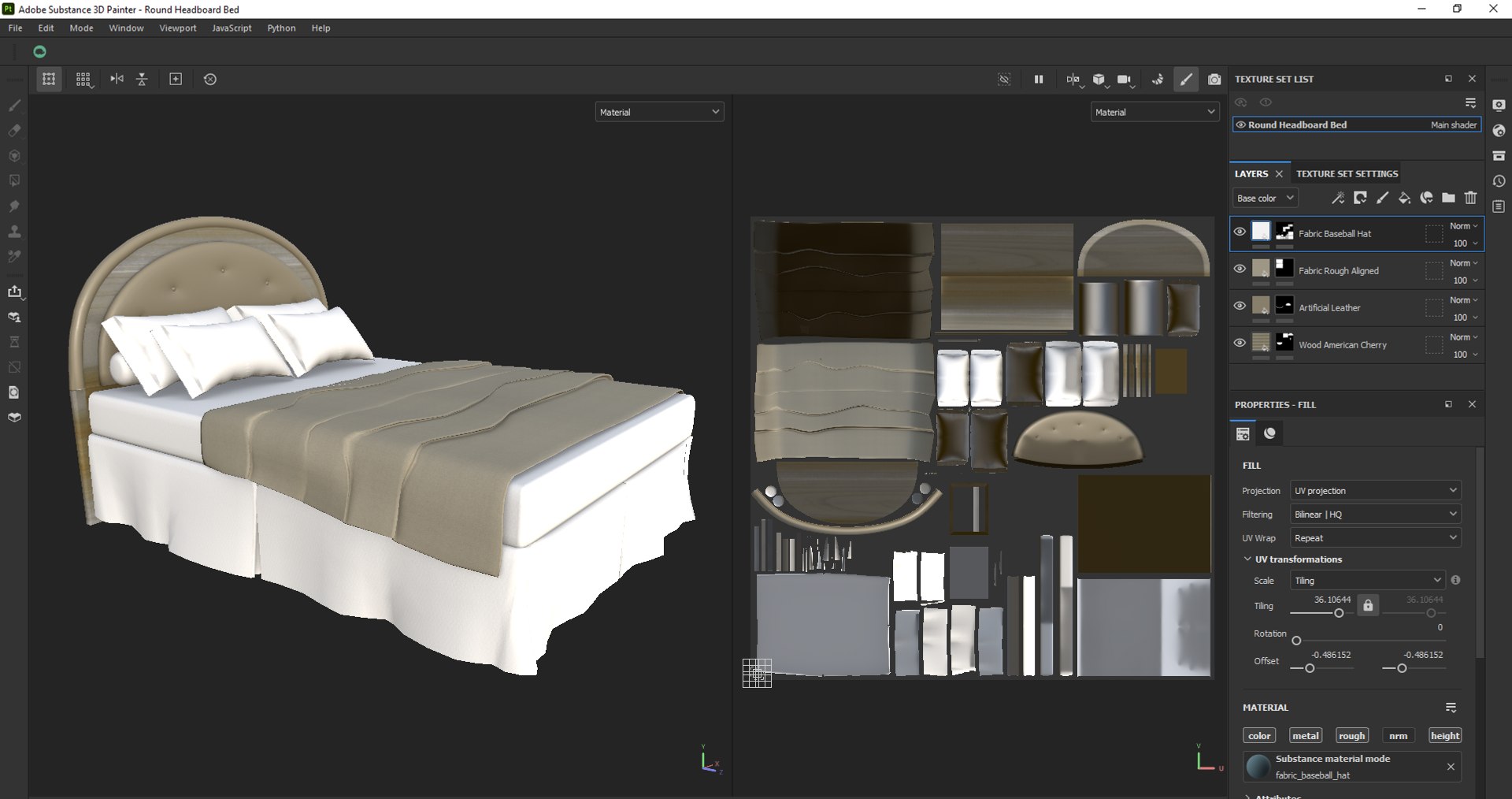The width and height of the screenshot is (1512, 799).
Task: Click the add effect magic wand icon
Action: 1337,198
